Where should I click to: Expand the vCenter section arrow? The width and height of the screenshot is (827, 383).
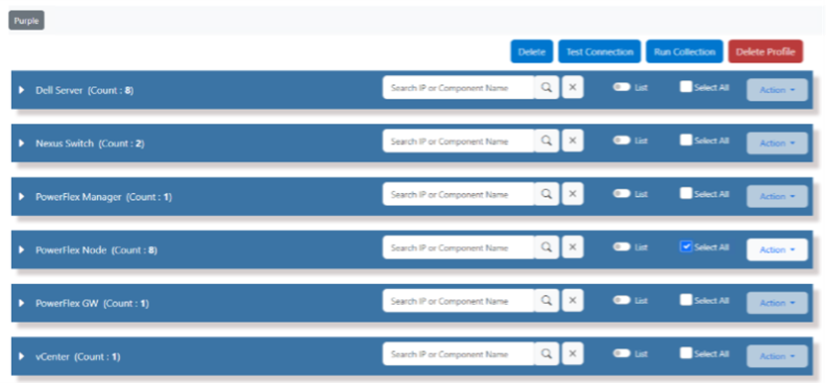click(x=22, y=357)
